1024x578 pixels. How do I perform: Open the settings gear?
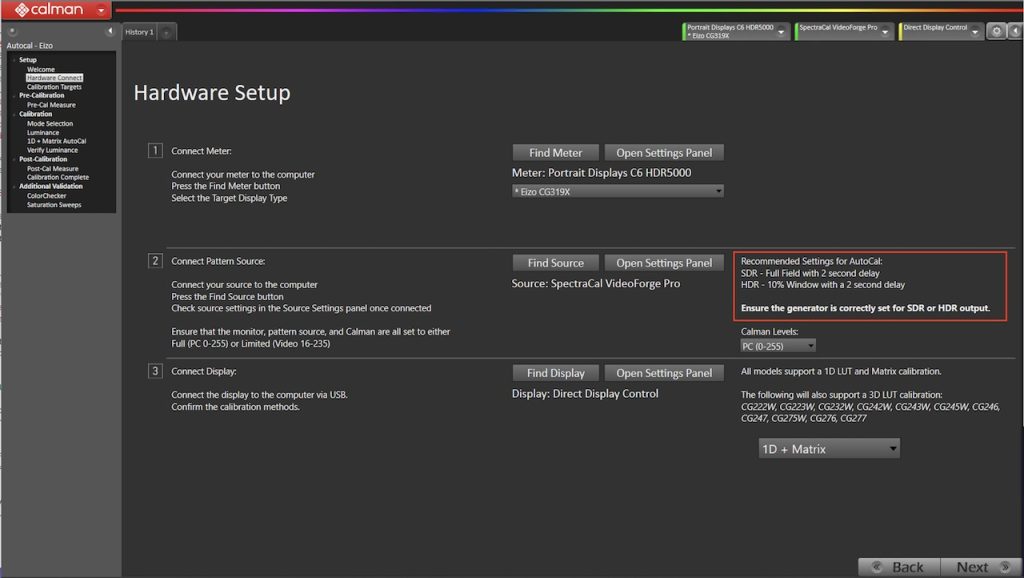point(996,31)
